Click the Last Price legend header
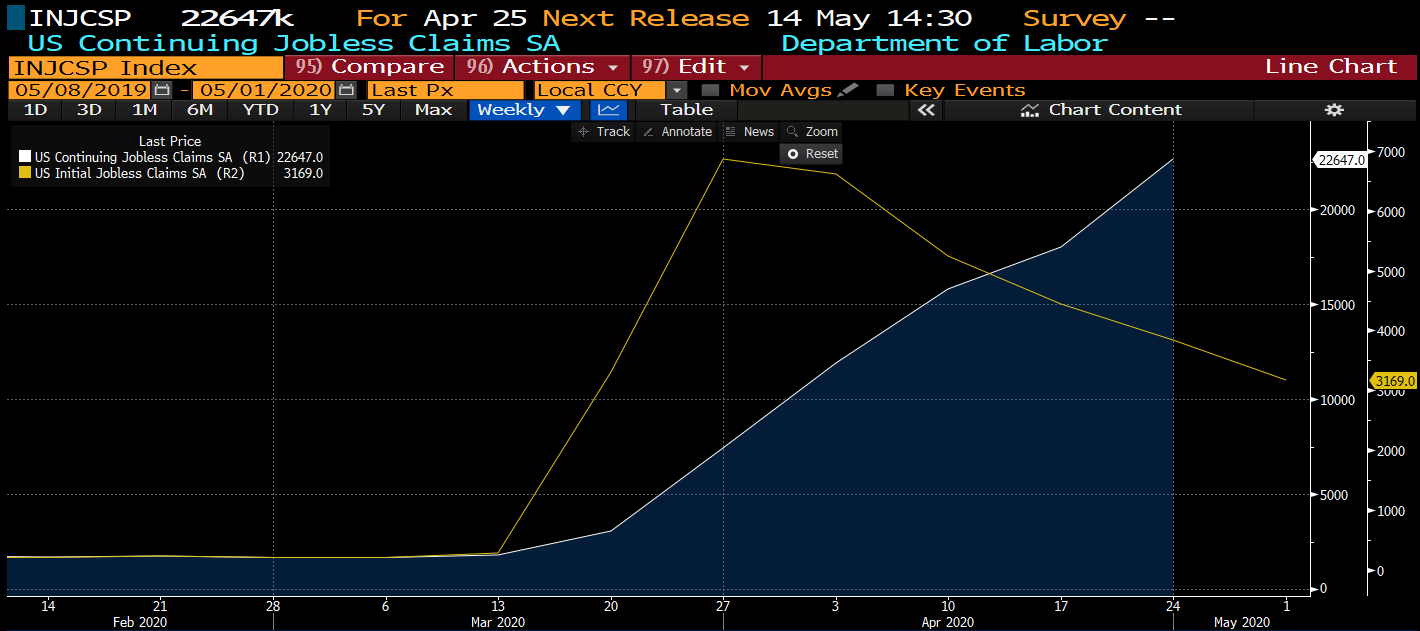This screenshot has height=631, width=1420. click(x=170, y=141)
